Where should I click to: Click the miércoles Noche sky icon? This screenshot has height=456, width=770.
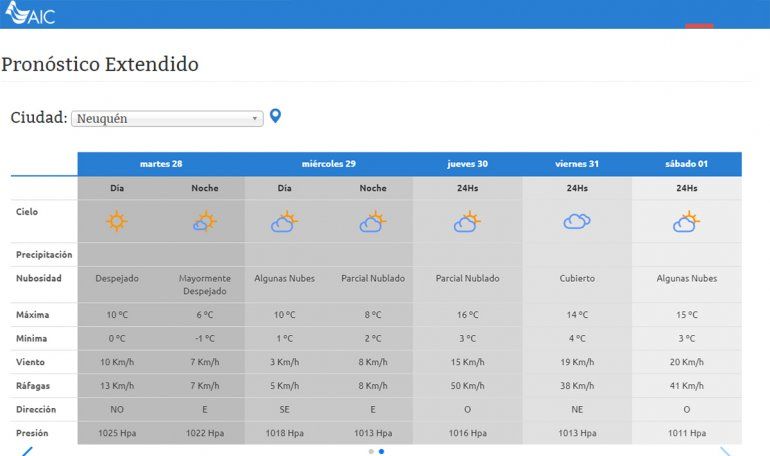tap(373, 222)
